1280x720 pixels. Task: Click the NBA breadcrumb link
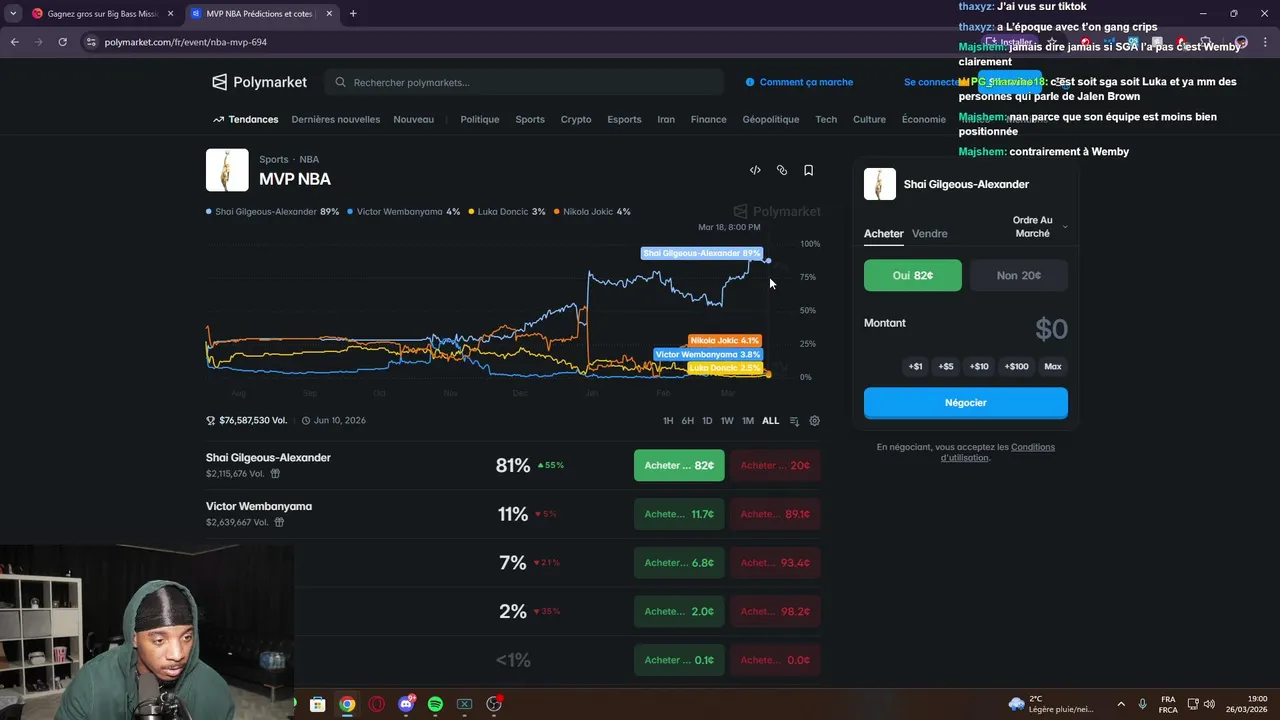(309, 159)
